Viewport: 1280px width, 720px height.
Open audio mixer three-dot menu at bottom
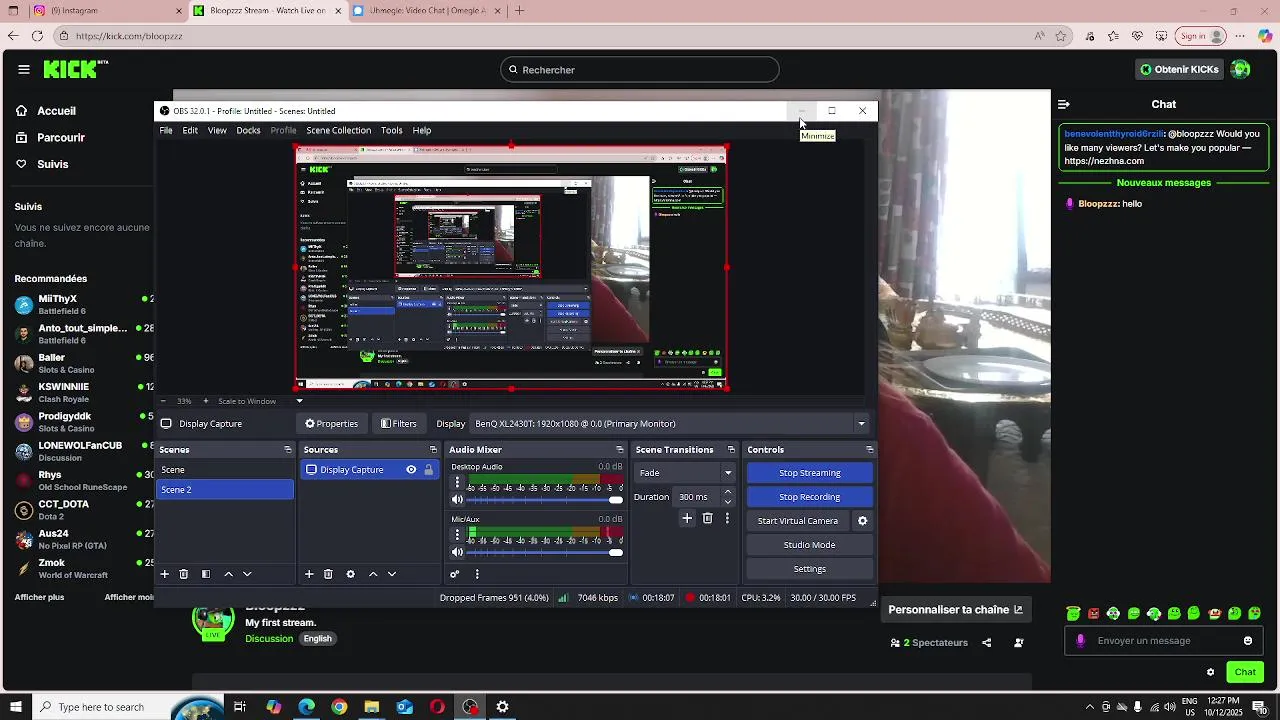click(x=477, y=574)
